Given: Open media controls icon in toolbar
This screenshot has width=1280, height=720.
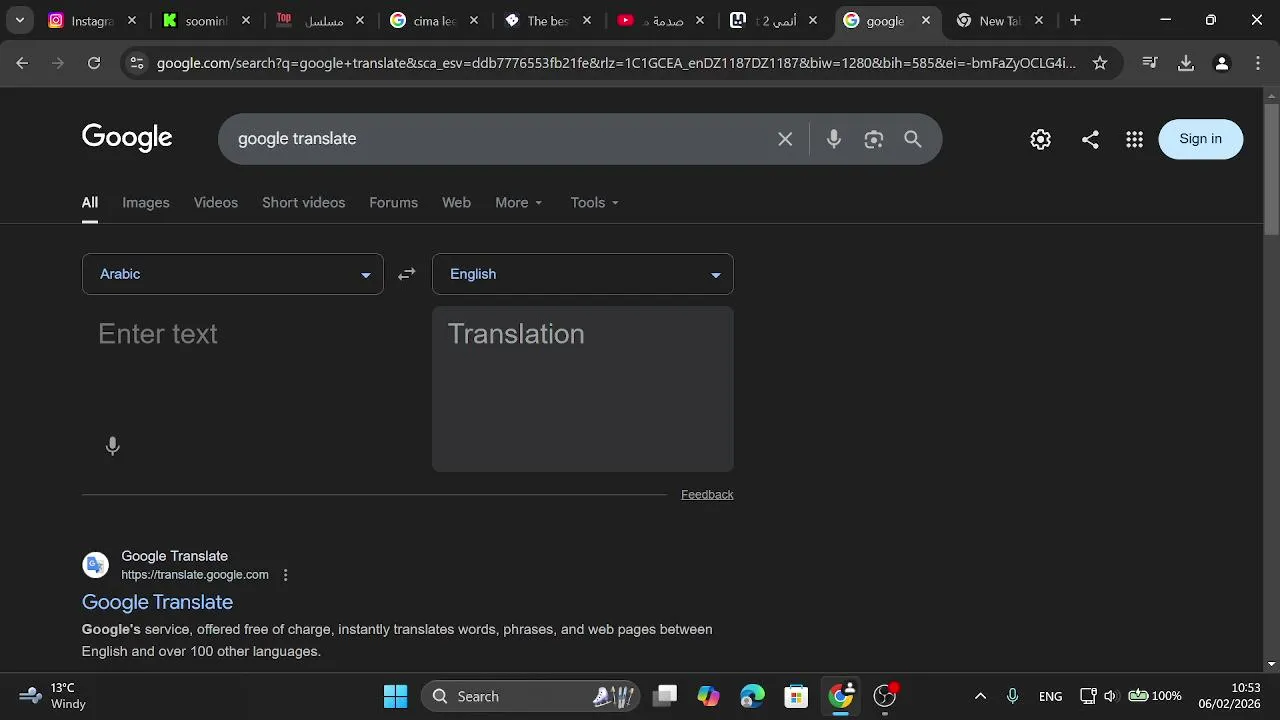Looking at the screenshot, I should pos(1150,63).
